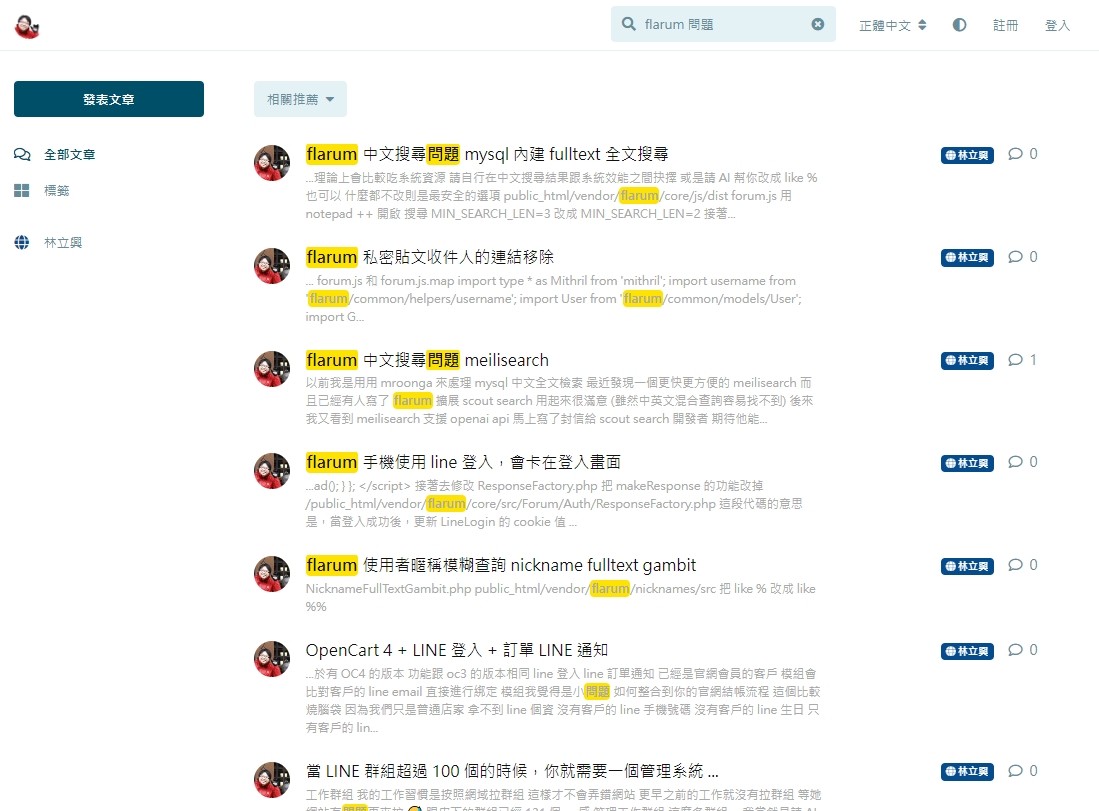
Task: Click author avatar of mysql fulltext post
Action: [x=272, y=163]
